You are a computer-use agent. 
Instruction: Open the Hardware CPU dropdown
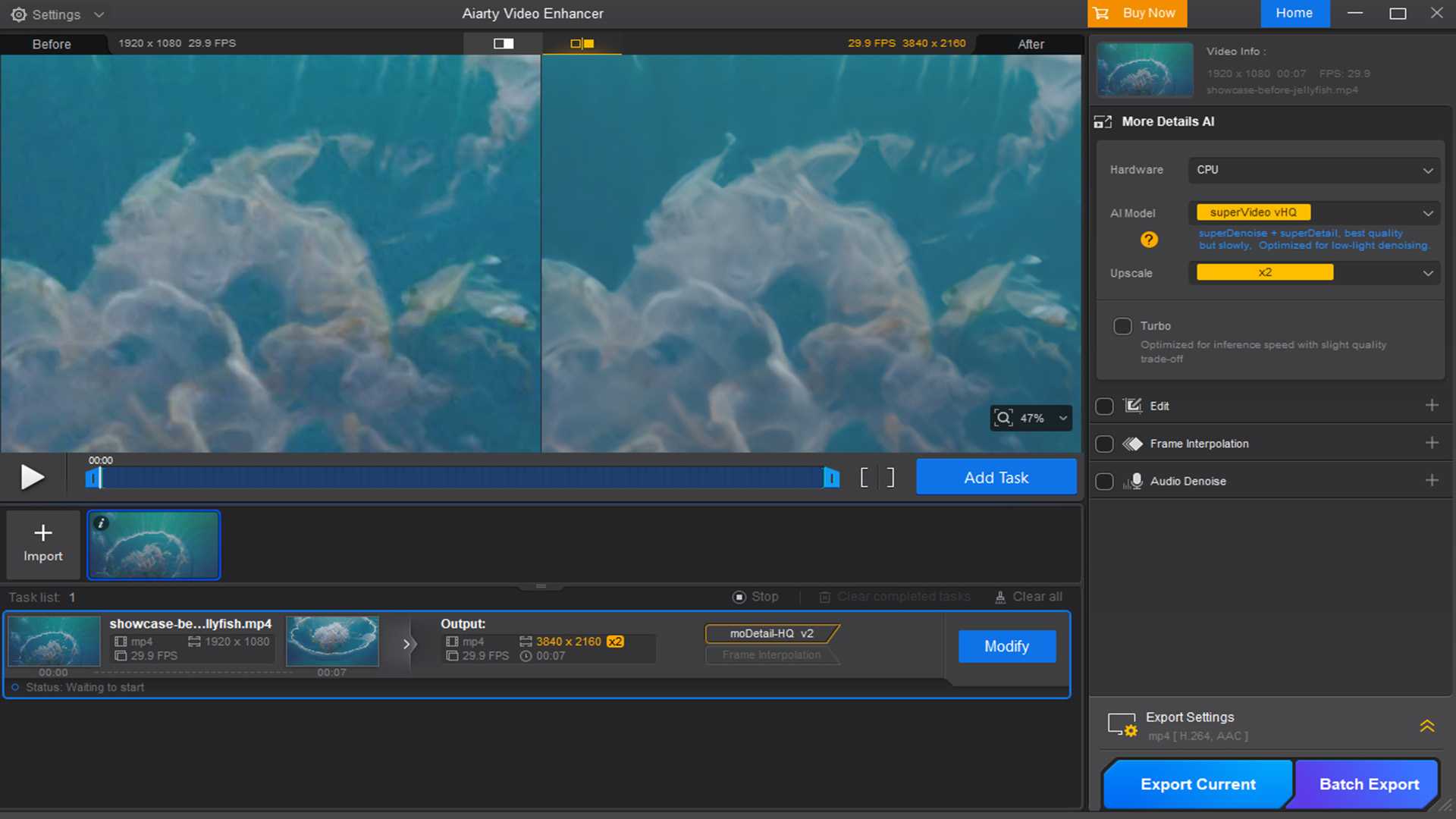tap(1313, 170)
